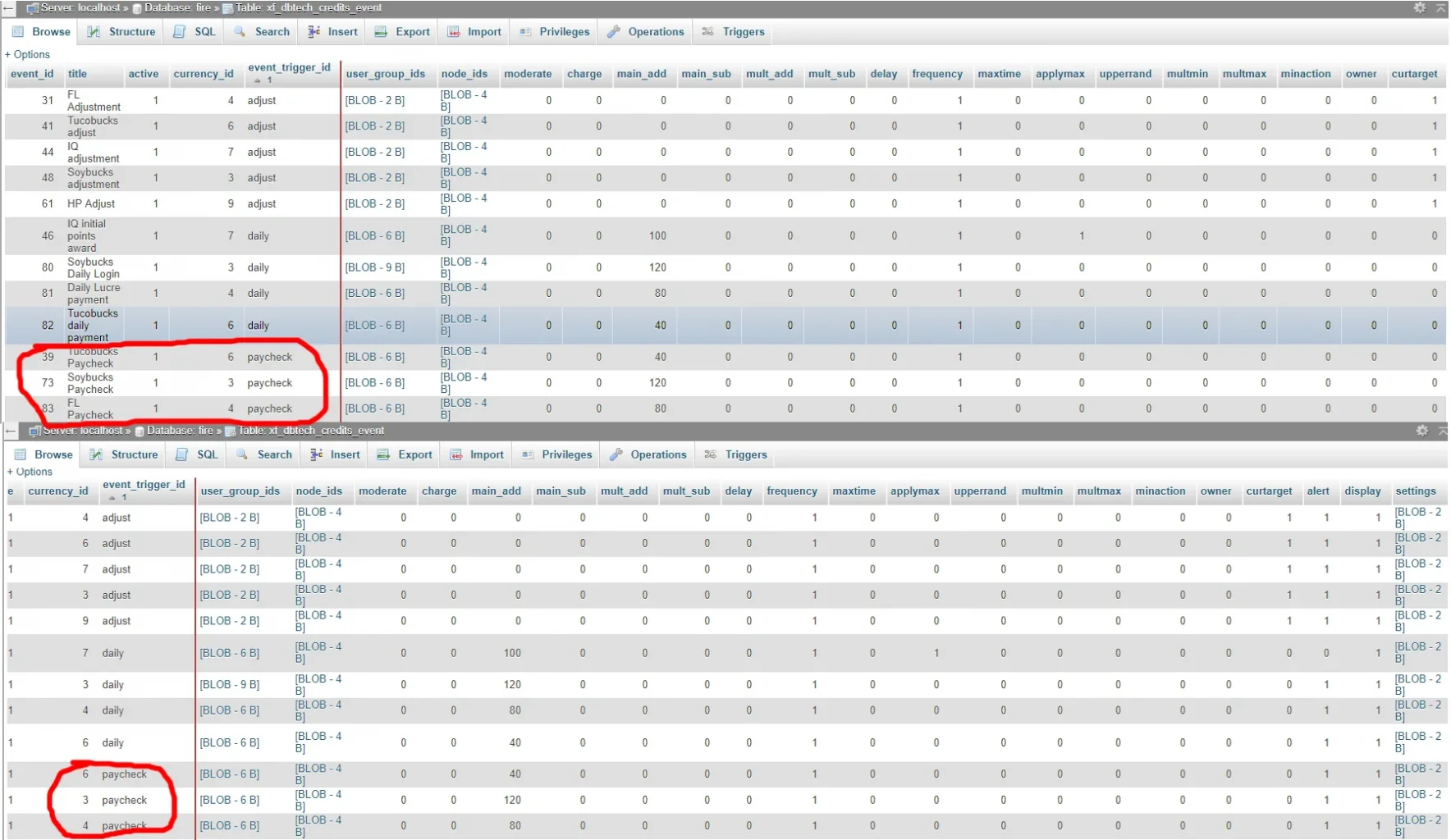Screen dimensions: 1451x840
Task: Sort by event_trigger_id header in top panel
Action: 289,68
